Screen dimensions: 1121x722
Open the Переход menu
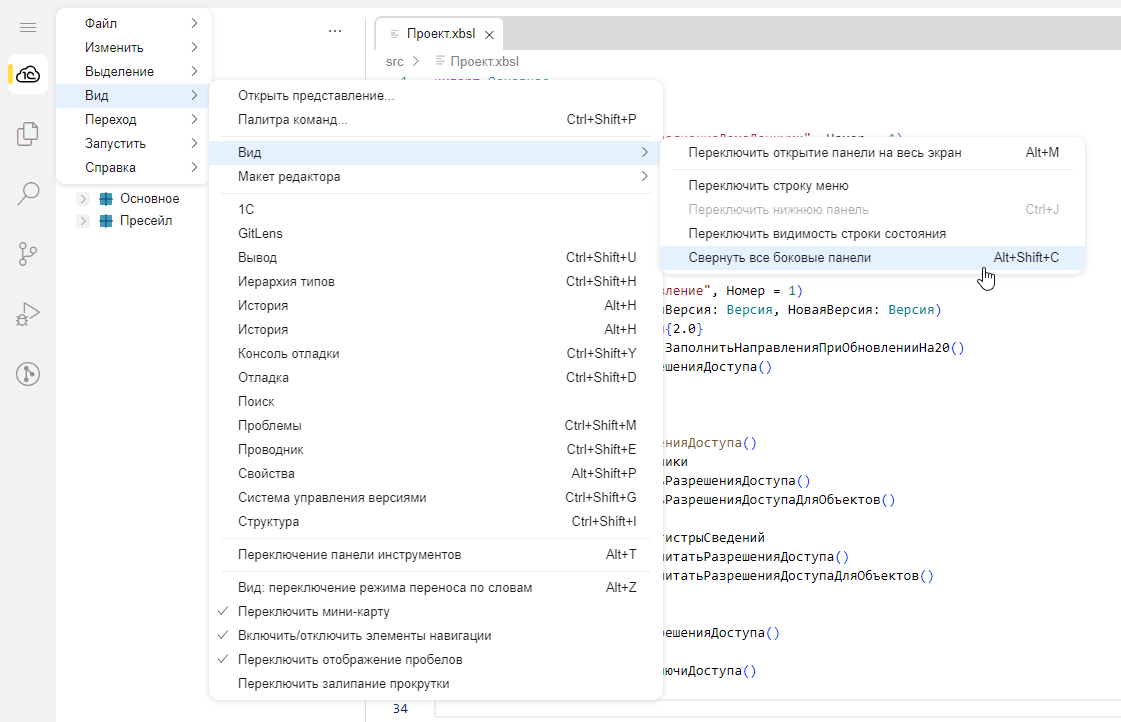point(134,119)
